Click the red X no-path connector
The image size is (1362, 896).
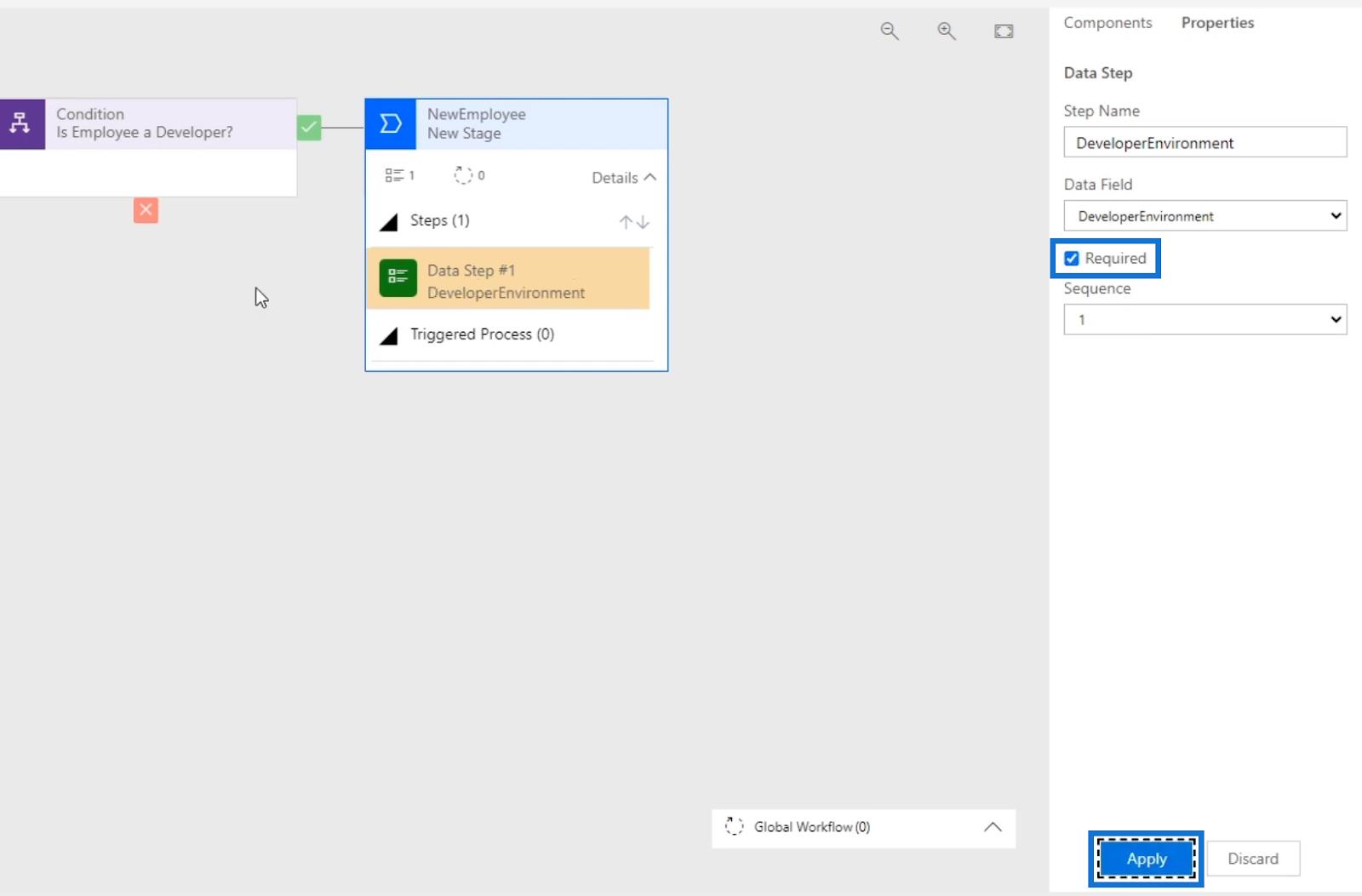[146, 210]
